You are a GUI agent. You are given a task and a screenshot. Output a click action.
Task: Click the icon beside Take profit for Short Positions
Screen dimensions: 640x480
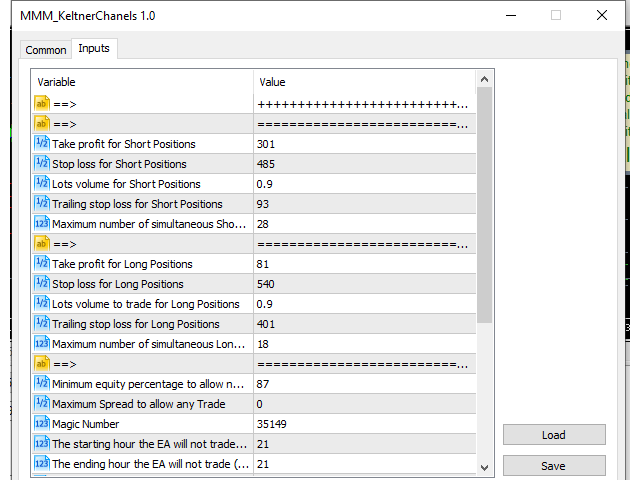[x=42, y=143]
